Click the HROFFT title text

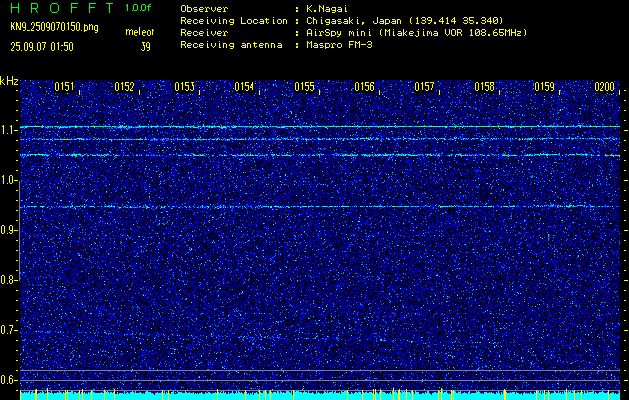click(x=62, y=8)
